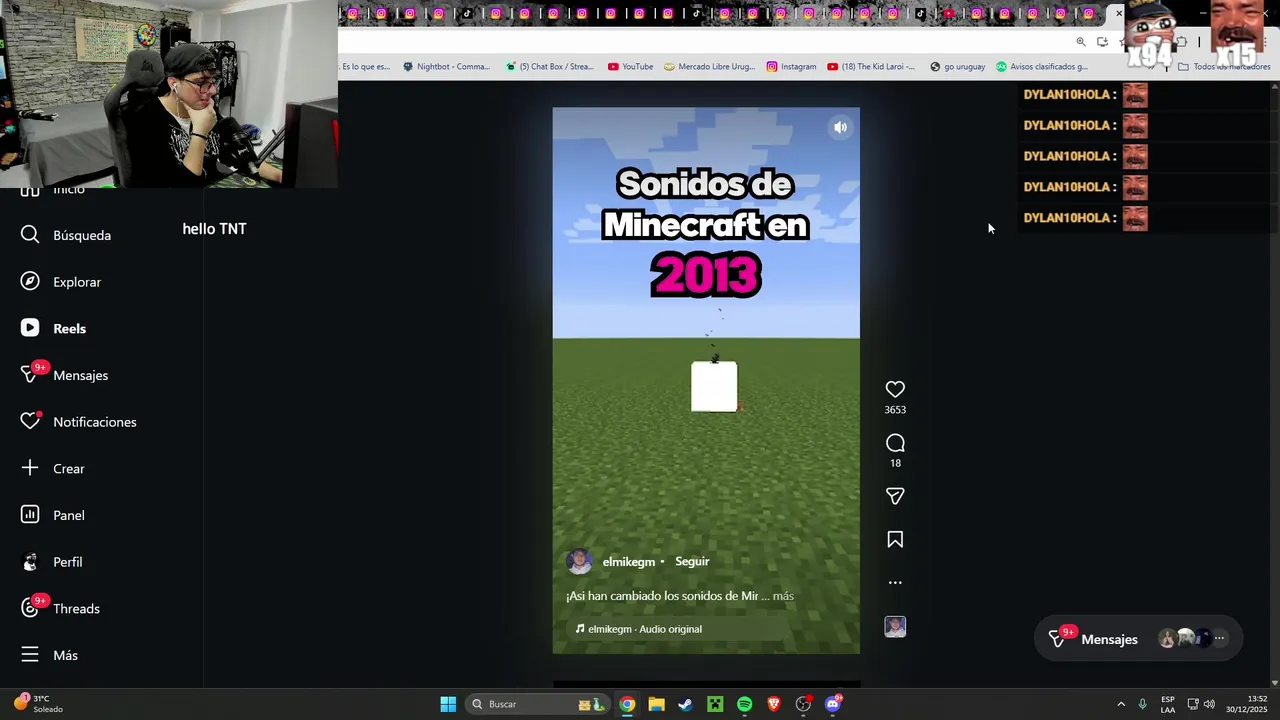Open volume control in system tray
Image resolution: width=1280 pixels, height=720 pixels.
point(1209,704)
